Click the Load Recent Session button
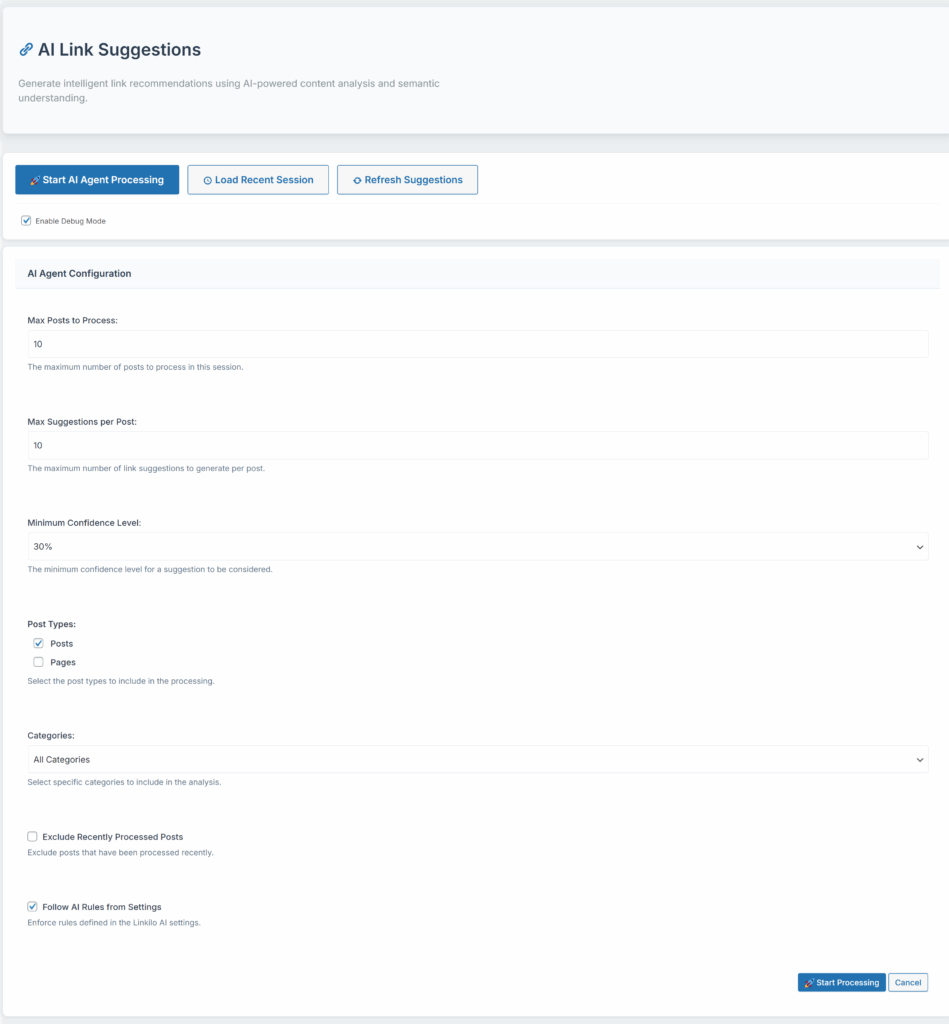The width and height of the screenshot is (949, 1024). coord(258,179)
